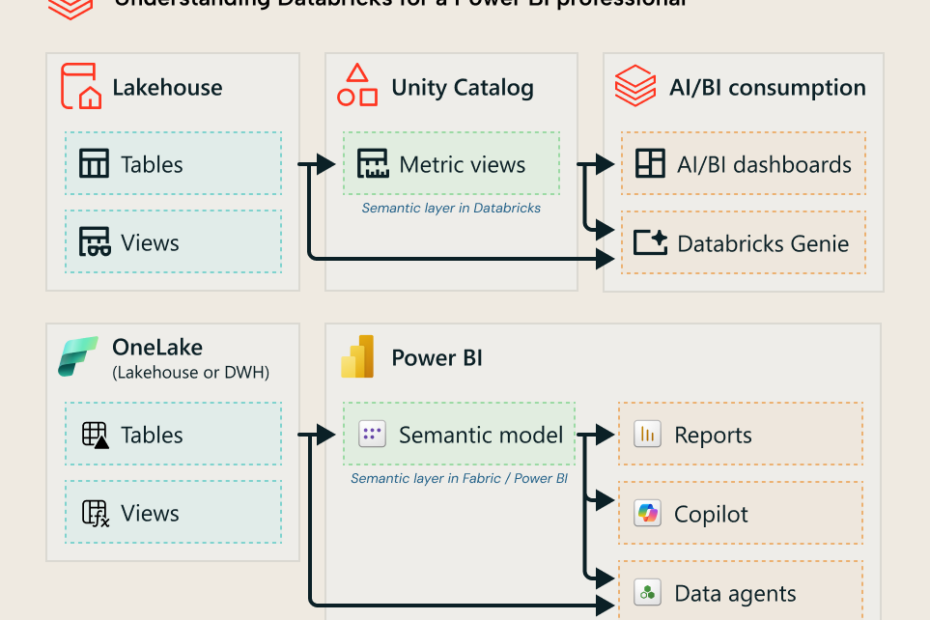Select the Lakehouse Views box
Image resolution: width=930 pixels, height=620 pixels.
[173, 242]
